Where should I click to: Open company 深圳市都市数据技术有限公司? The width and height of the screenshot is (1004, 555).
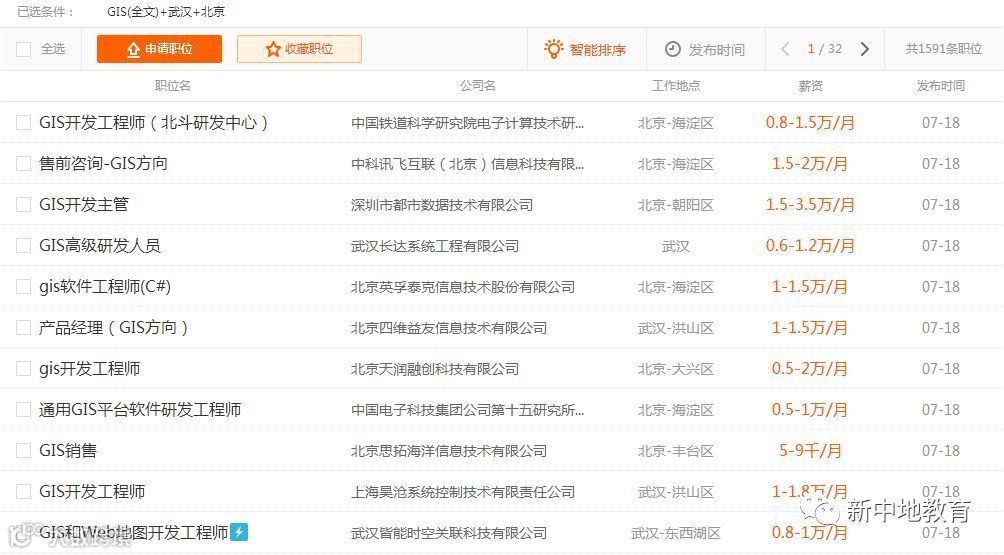pyautogui.click(x=442, y=205)
